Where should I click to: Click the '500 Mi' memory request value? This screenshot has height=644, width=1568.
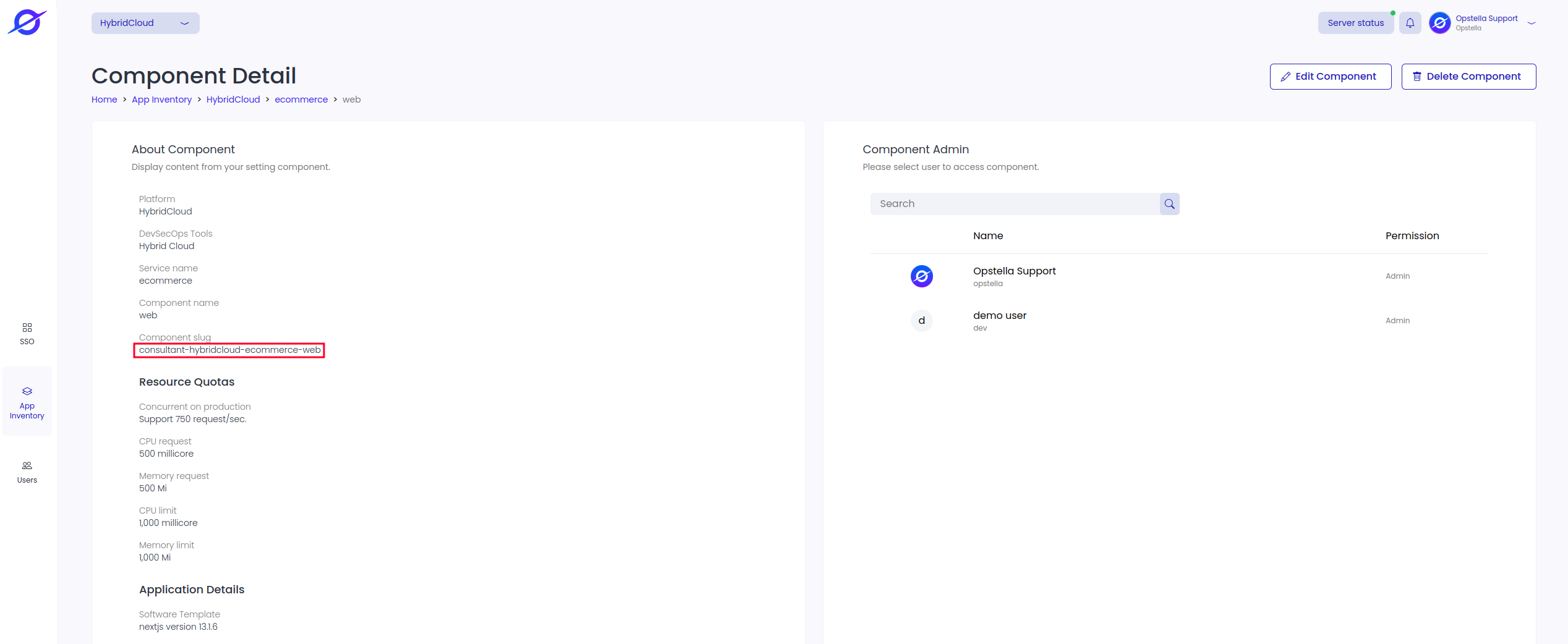(153, 488)
